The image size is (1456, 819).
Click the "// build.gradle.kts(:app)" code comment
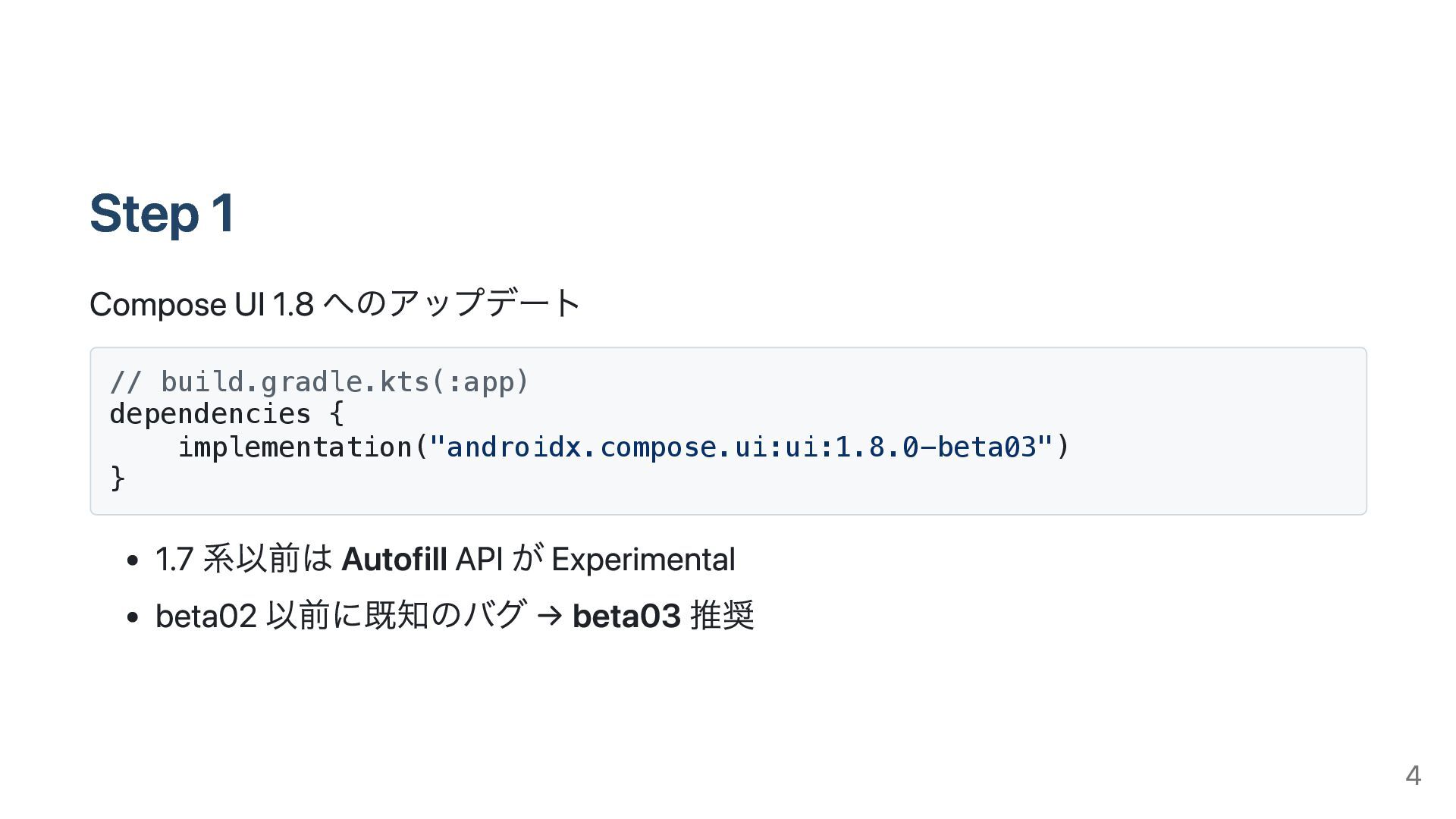point(318,381)
